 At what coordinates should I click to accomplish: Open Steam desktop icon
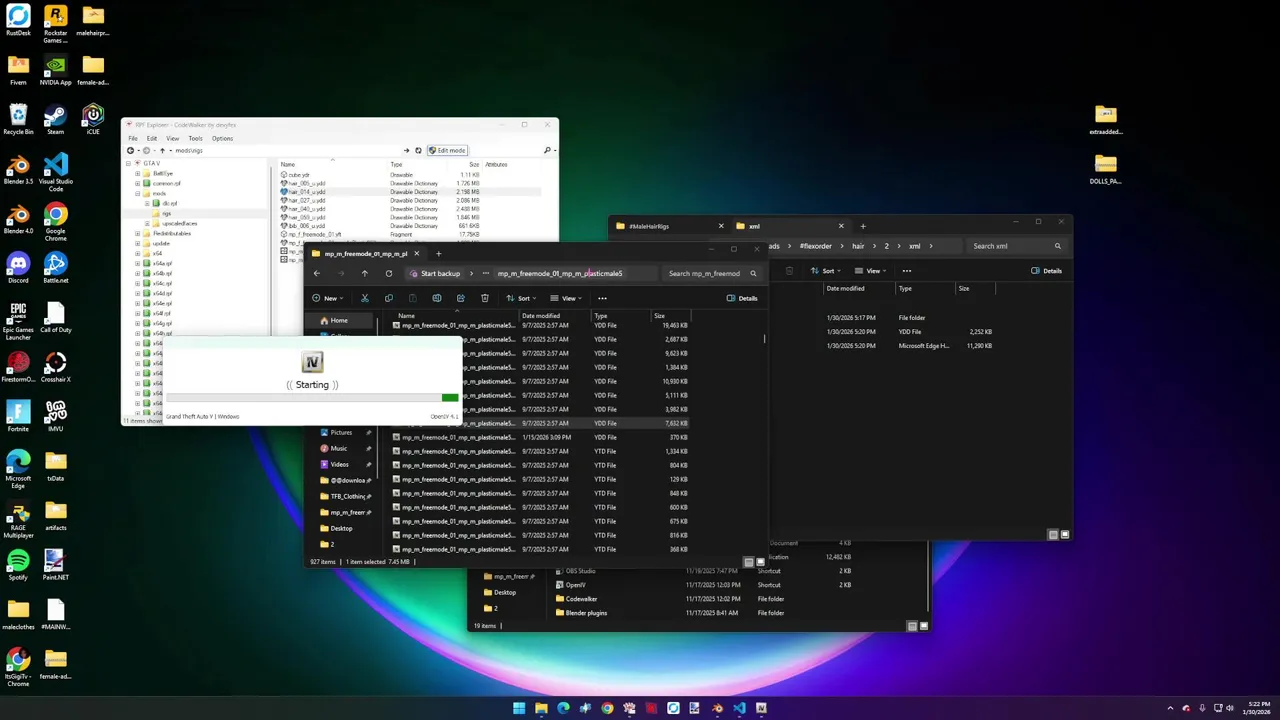point(56,118)
